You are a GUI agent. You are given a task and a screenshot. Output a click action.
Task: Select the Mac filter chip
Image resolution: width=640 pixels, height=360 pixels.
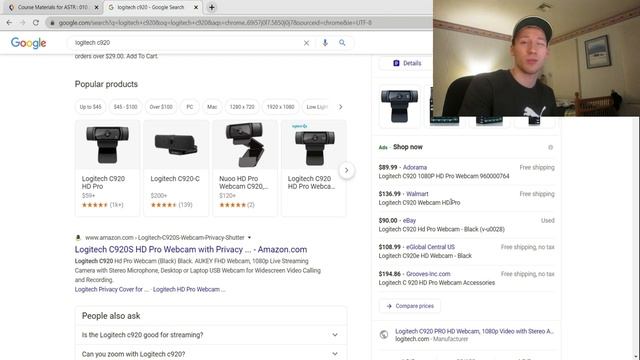[x=212, y=107]
